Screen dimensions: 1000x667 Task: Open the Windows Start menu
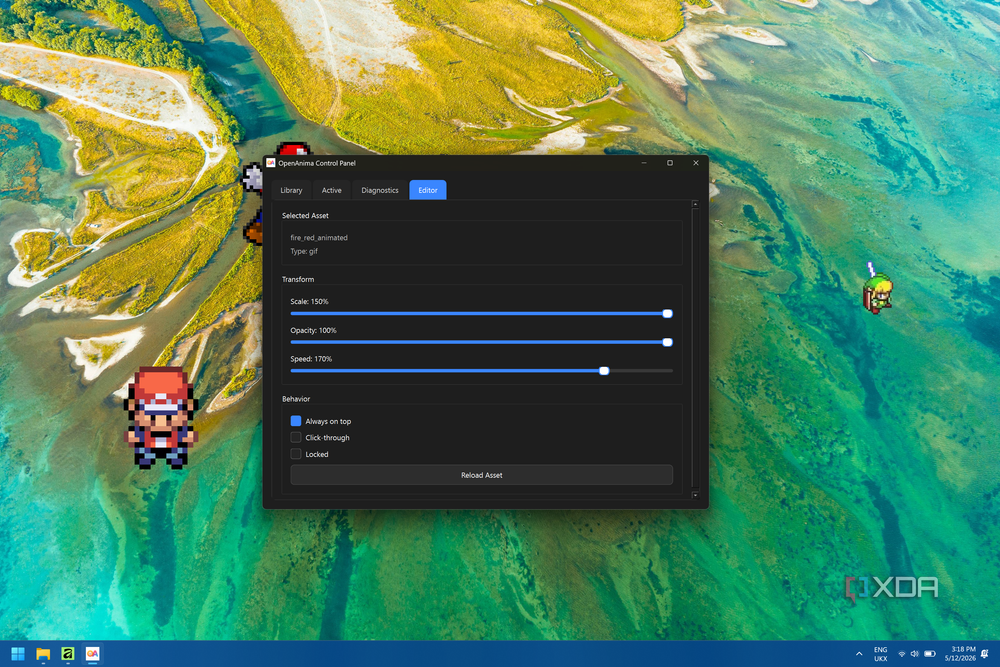coord(18,654)
